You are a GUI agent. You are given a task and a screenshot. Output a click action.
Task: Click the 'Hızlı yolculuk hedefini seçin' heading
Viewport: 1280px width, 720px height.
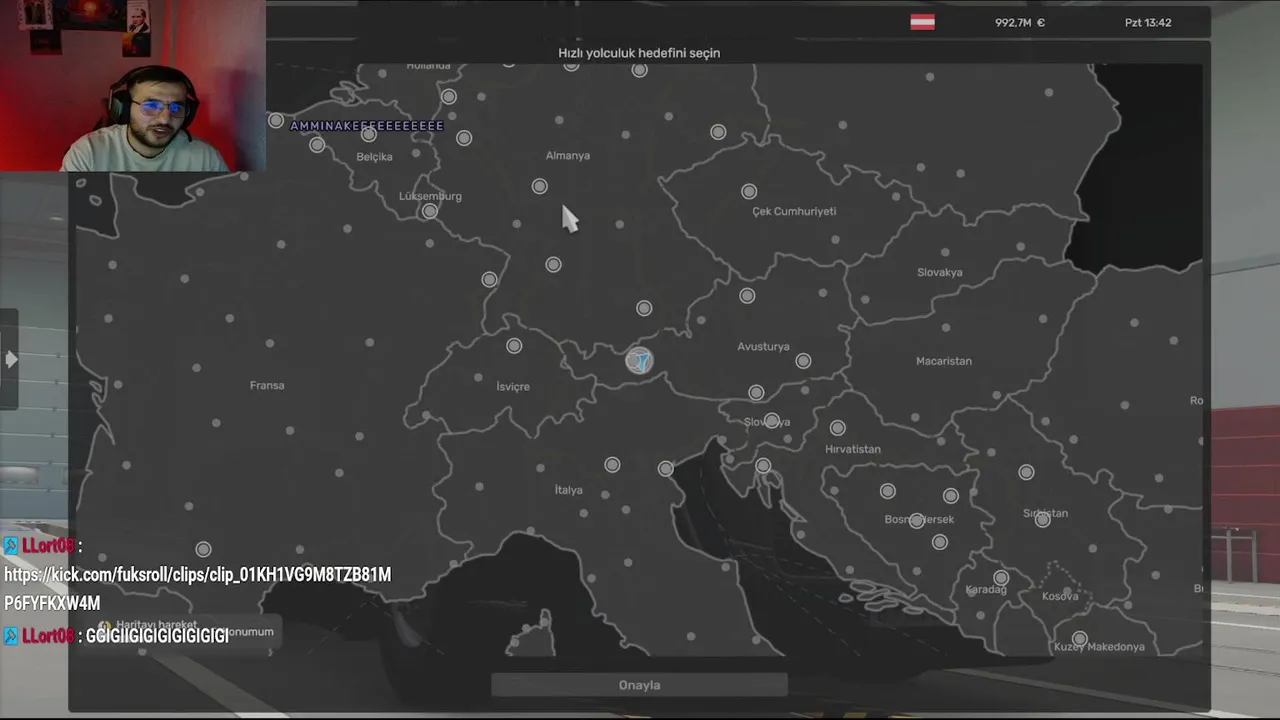pos(639,53)
